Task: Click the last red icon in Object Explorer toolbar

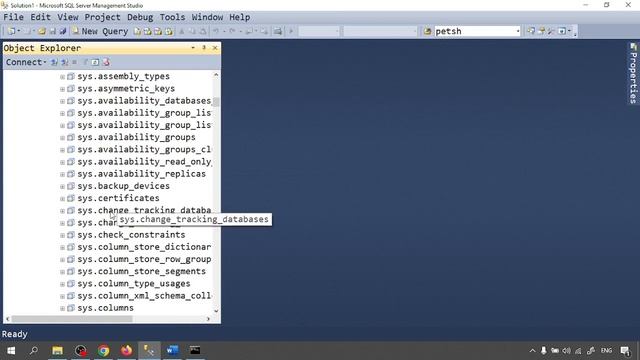Action: coord(106,62)
